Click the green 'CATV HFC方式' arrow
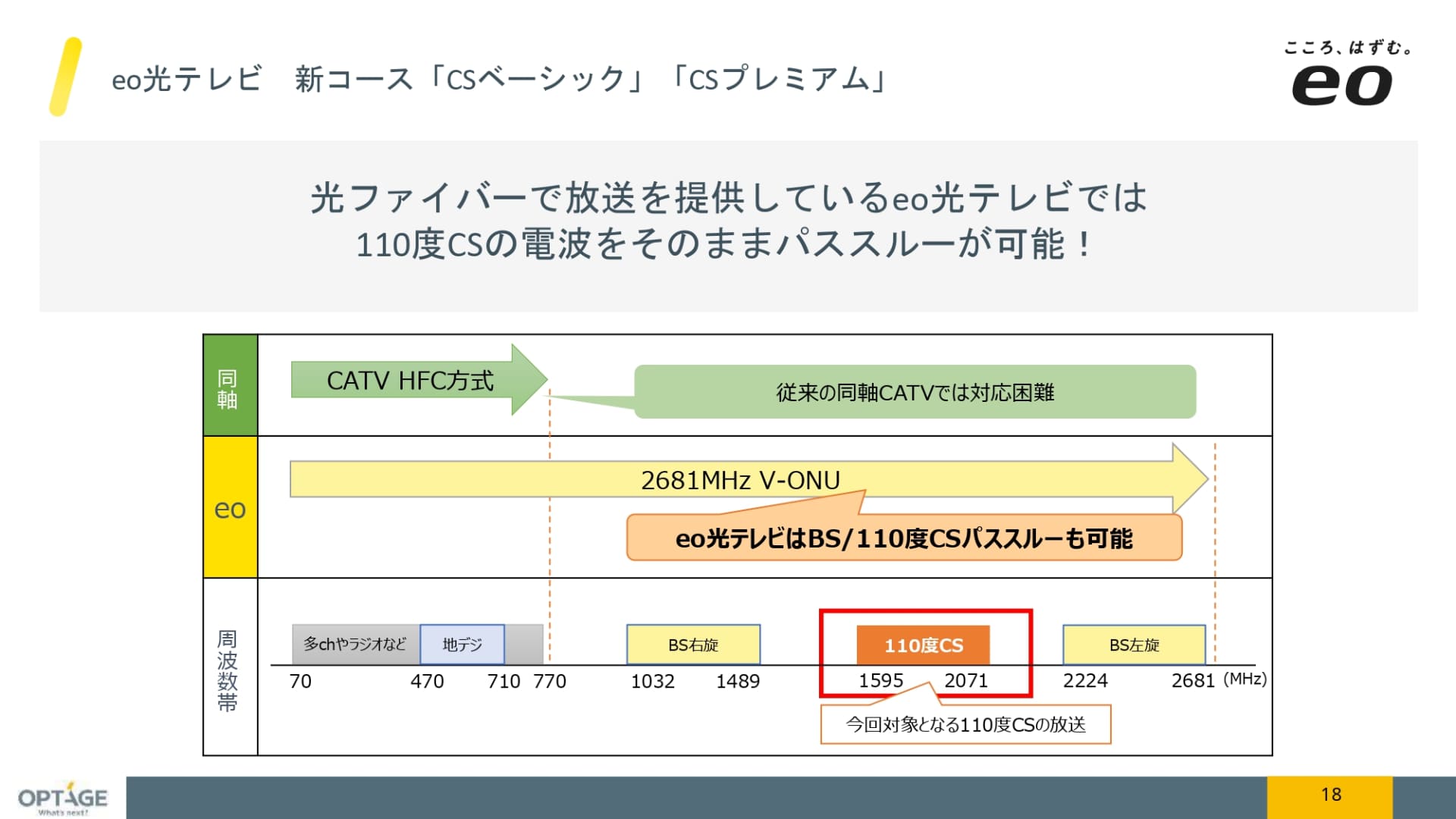 (x=419, y=379)
